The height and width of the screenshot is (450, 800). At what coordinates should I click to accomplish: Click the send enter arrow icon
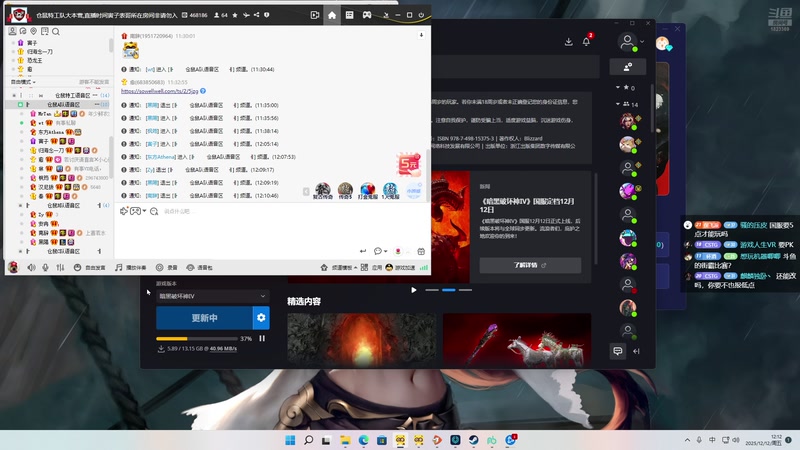tap(363, 251)
